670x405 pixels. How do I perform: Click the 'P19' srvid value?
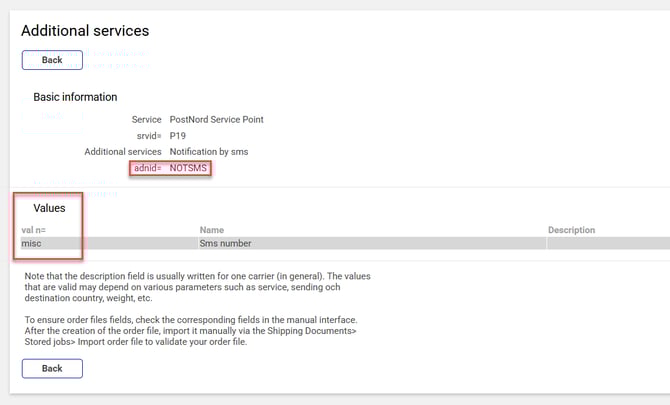click(178, 135)
